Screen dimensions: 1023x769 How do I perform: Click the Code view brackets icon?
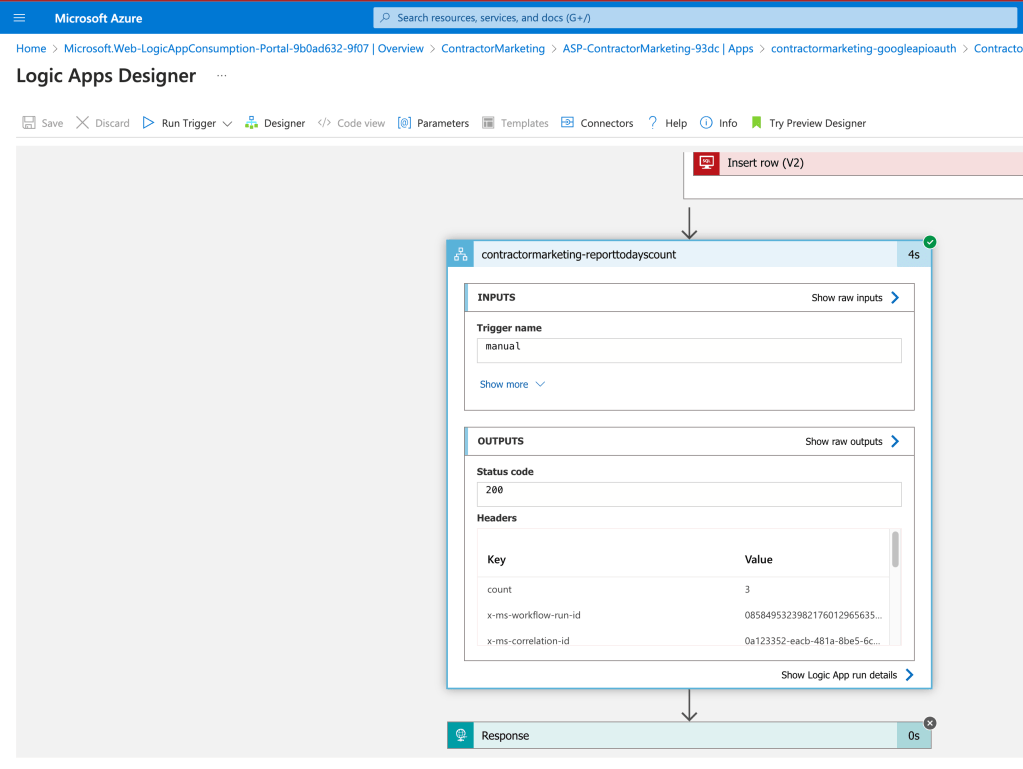324,123
